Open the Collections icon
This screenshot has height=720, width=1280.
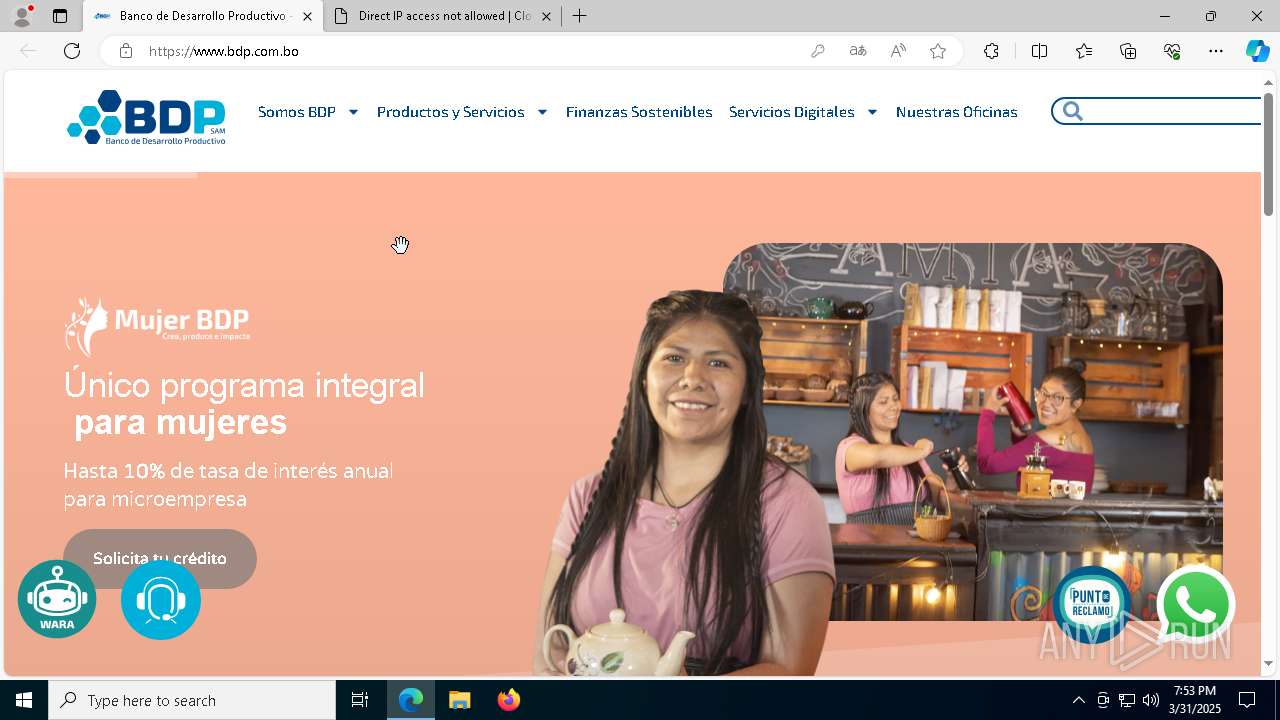tap(1128, 51)
